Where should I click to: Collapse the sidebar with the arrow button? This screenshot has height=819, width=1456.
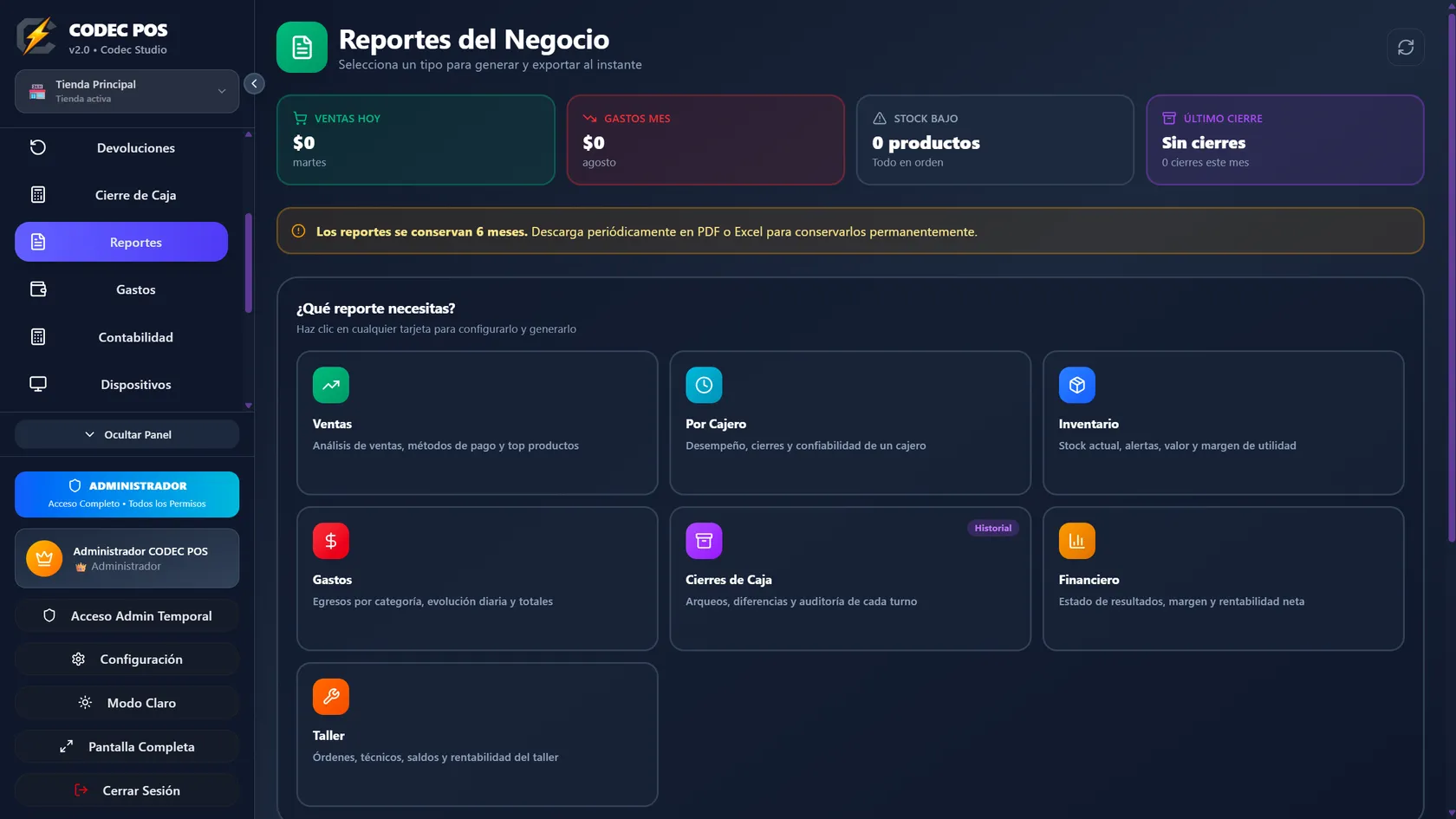[254, 83]
